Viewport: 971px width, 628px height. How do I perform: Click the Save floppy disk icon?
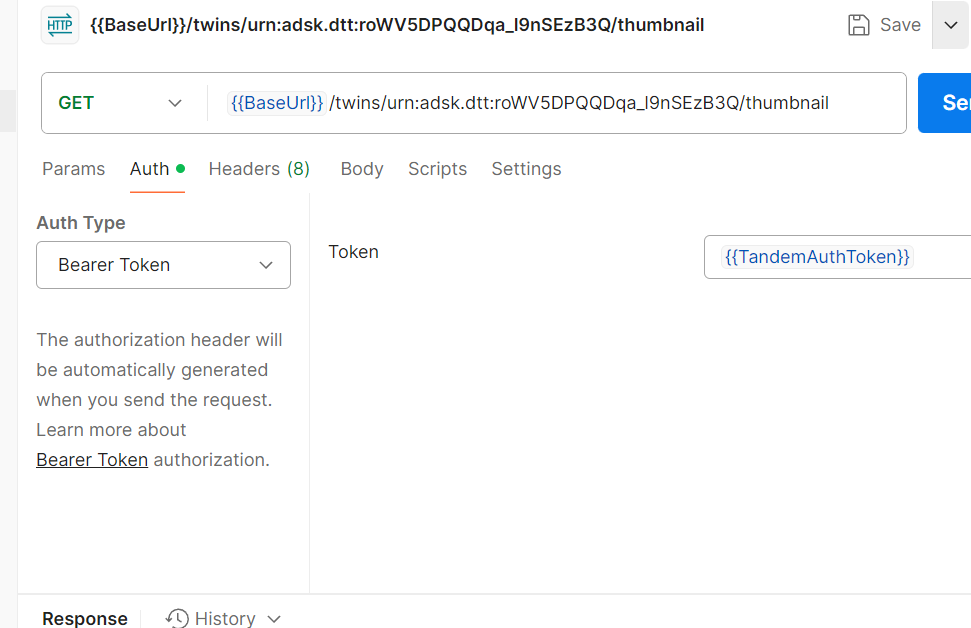pos(858,25)
